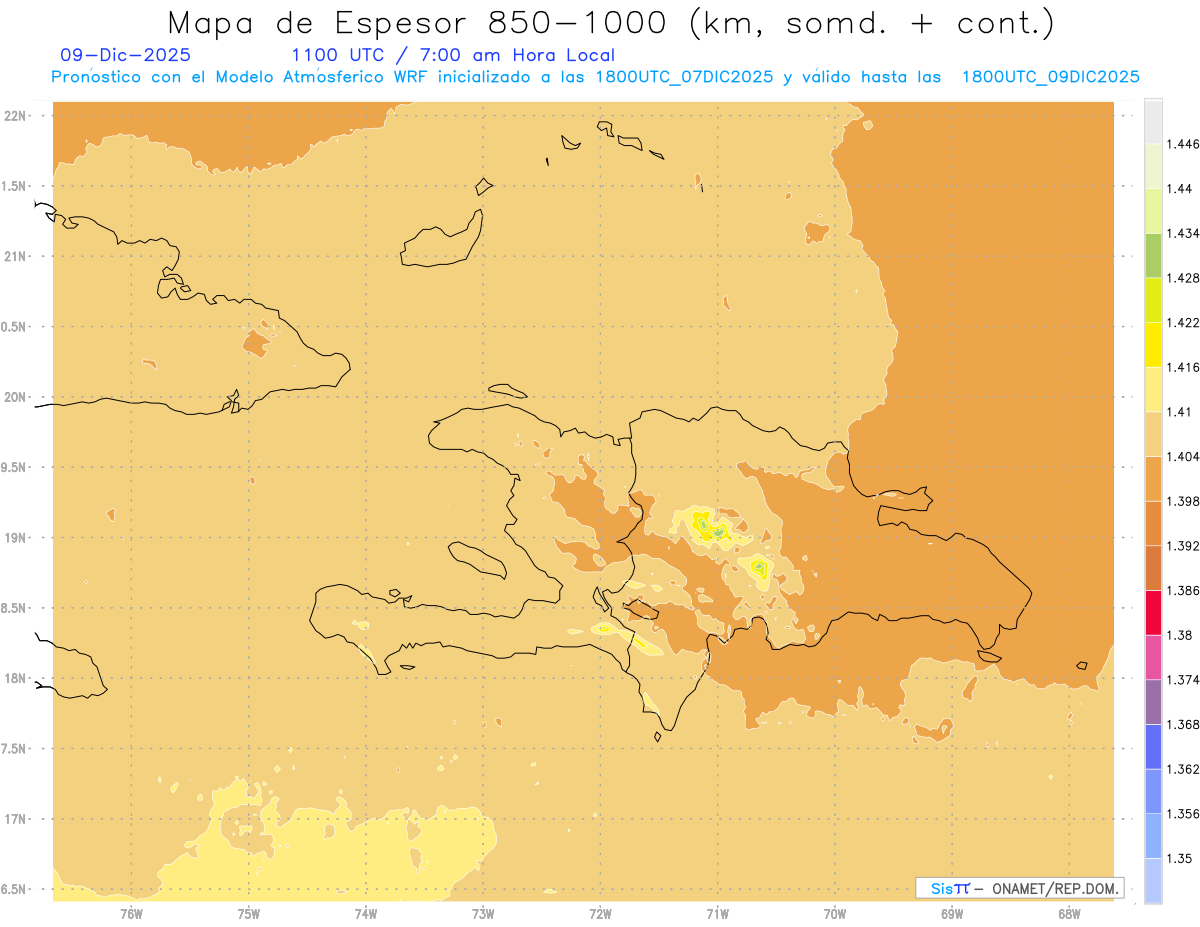
Task: Click the longitude label '71W'
Action: pyautogui.click(x=717, y=913)
